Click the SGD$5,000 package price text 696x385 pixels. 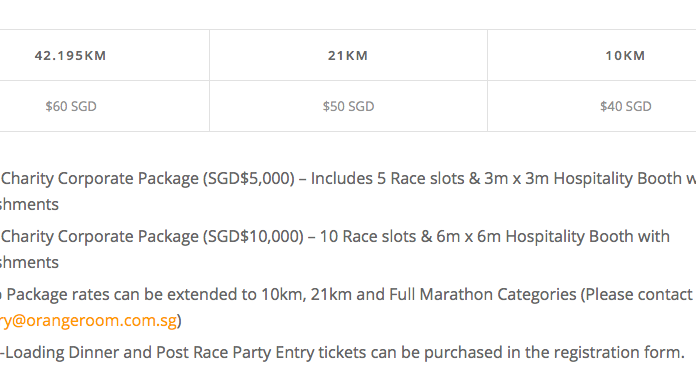(x=249, y=179)
